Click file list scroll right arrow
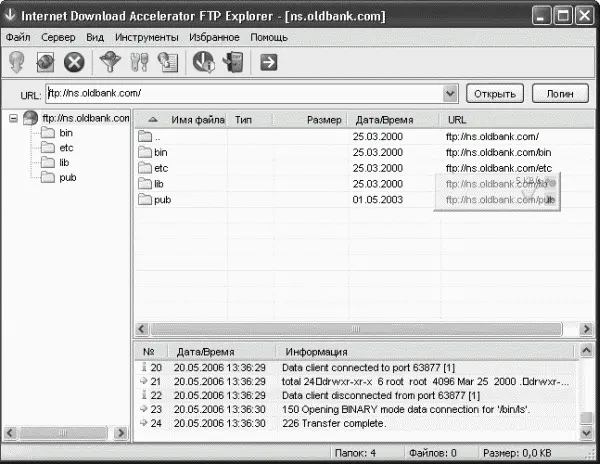The width and height of the screenshot is (600, 464). coord(586,329)
